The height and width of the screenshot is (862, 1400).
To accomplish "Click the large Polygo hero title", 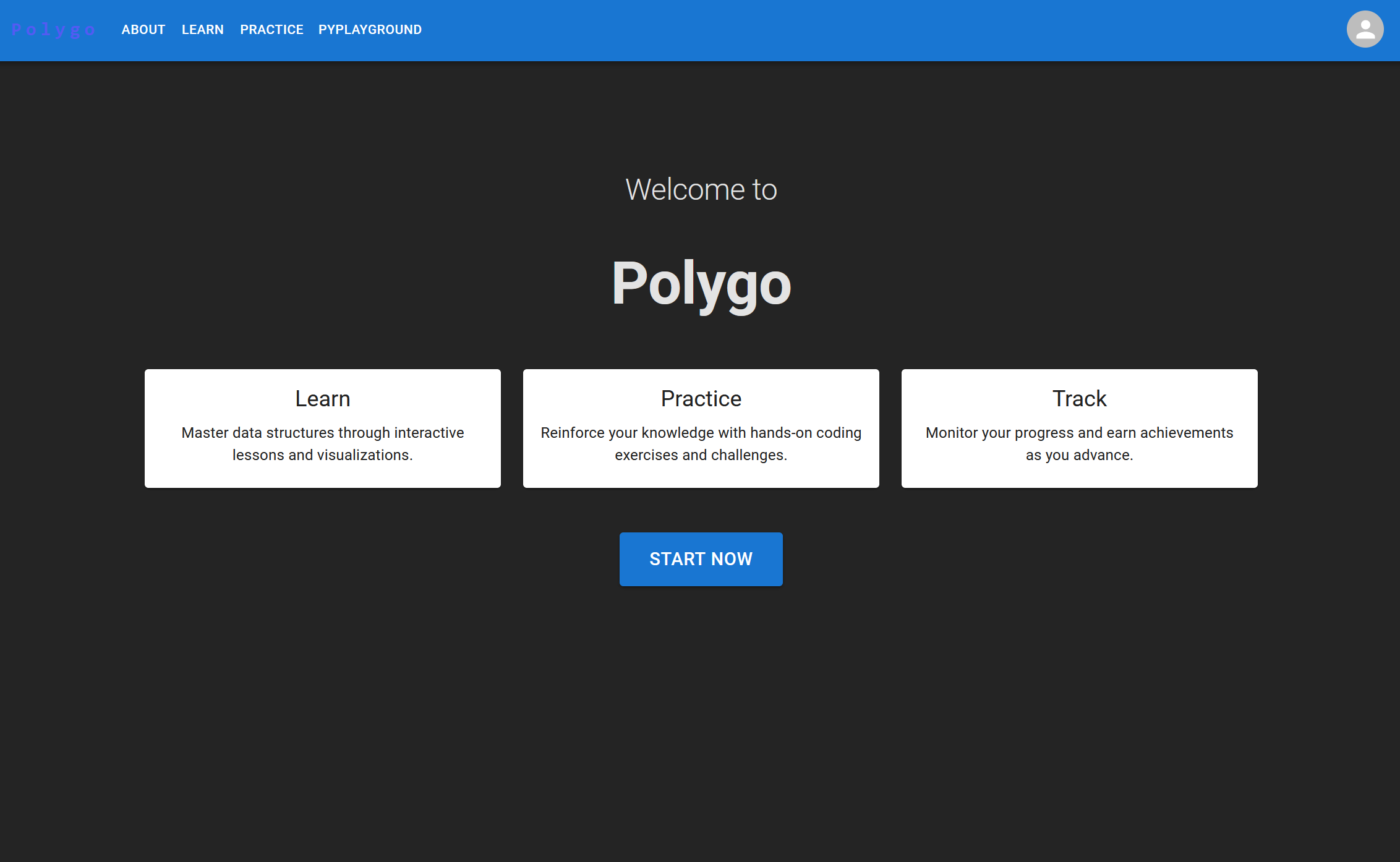I will (701, 283).
